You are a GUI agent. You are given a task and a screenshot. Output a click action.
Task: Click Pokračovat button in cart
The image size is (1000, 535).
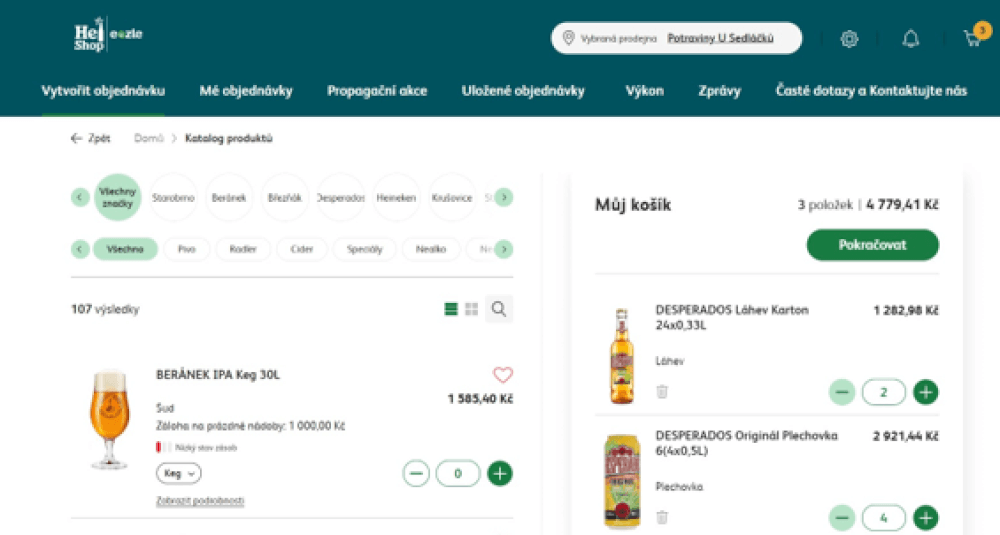point(872,245)
